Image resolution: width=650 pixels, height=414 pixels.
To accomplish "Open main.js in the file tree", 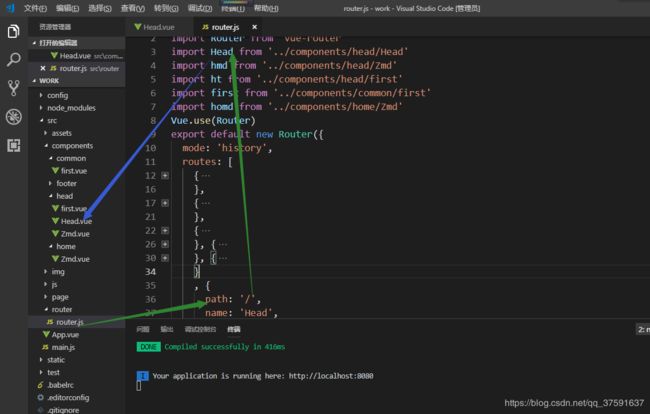I will coord(63,347).
